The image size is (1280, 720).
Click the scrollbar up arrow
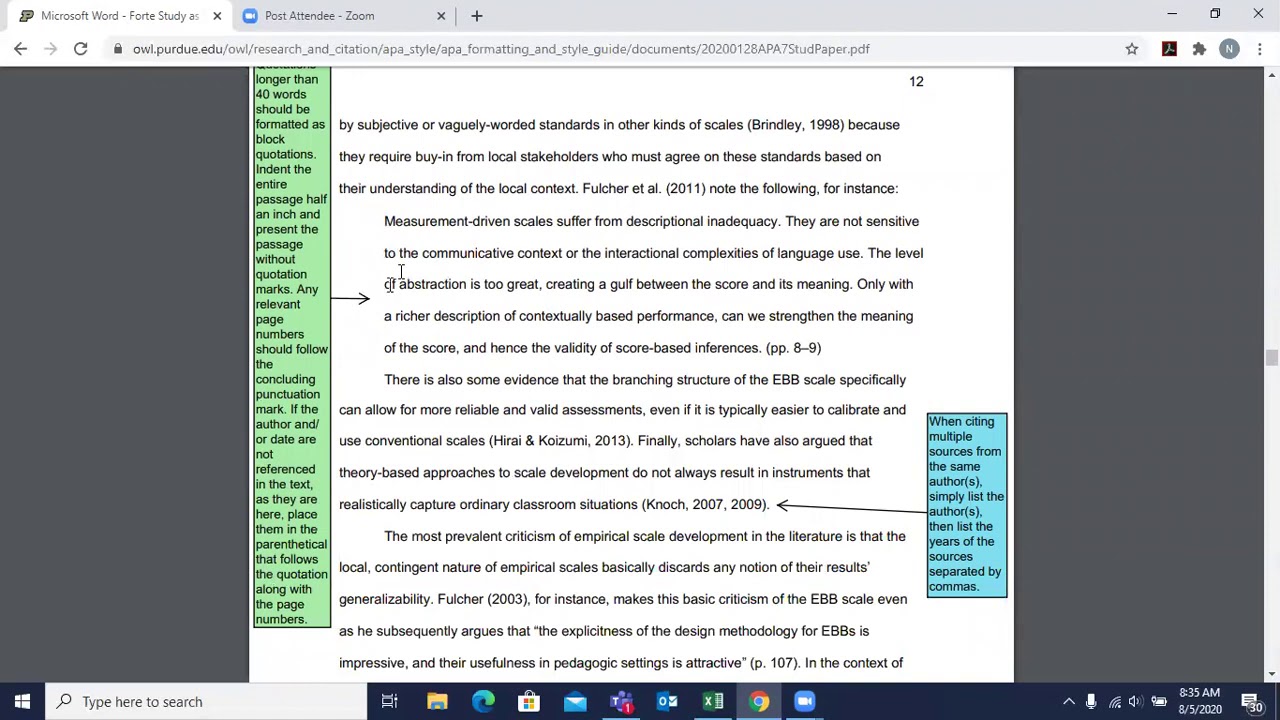[x=1271, y=75]
